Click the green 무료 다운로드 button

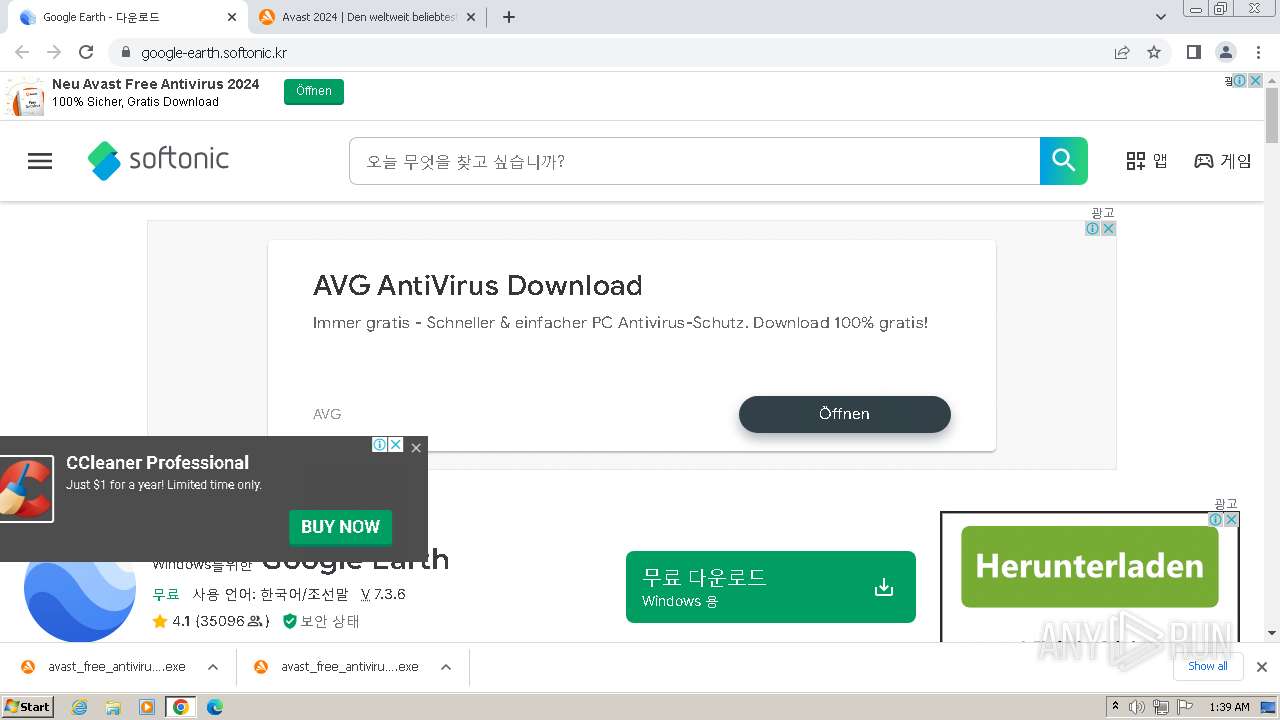[x=771, y=587]
